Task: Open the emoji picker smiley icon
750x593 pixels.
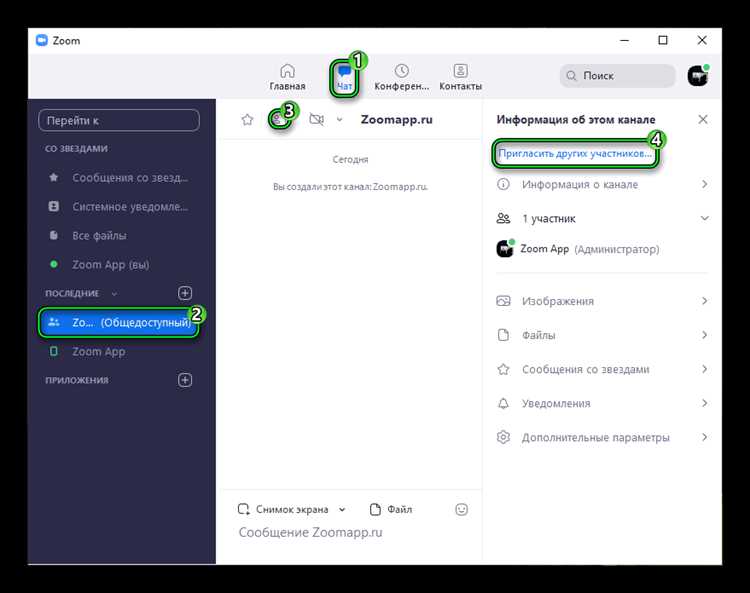Action: click(x=461, y=509)
